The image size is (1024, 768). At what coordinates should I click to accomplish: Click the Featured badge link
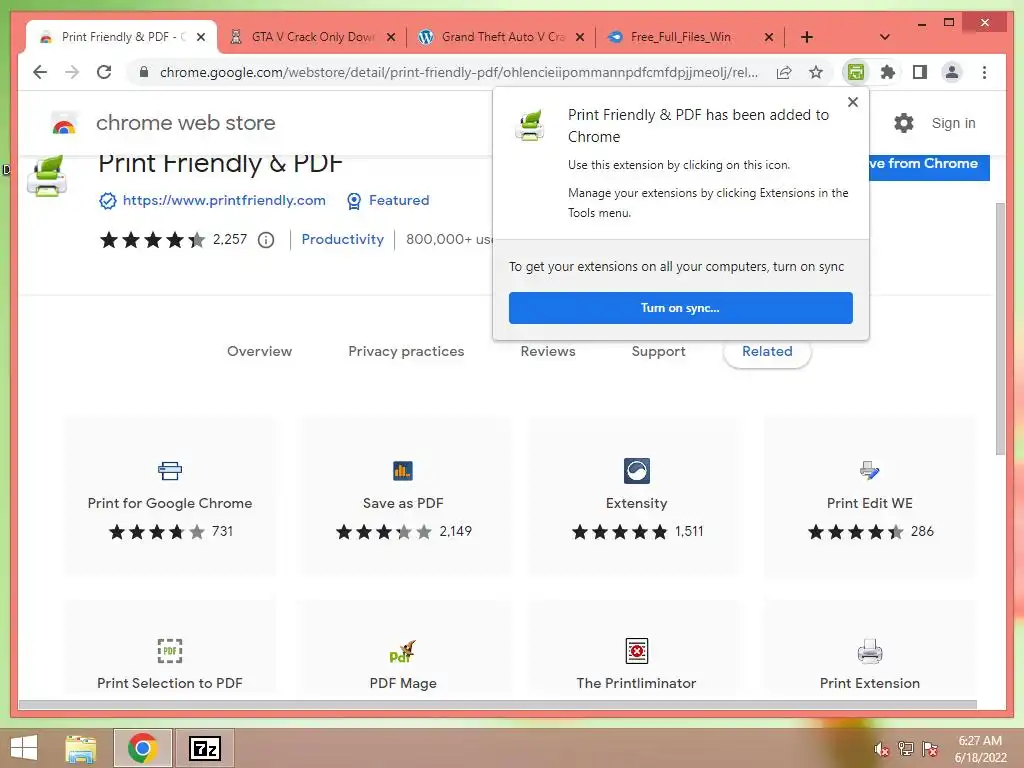388,200
